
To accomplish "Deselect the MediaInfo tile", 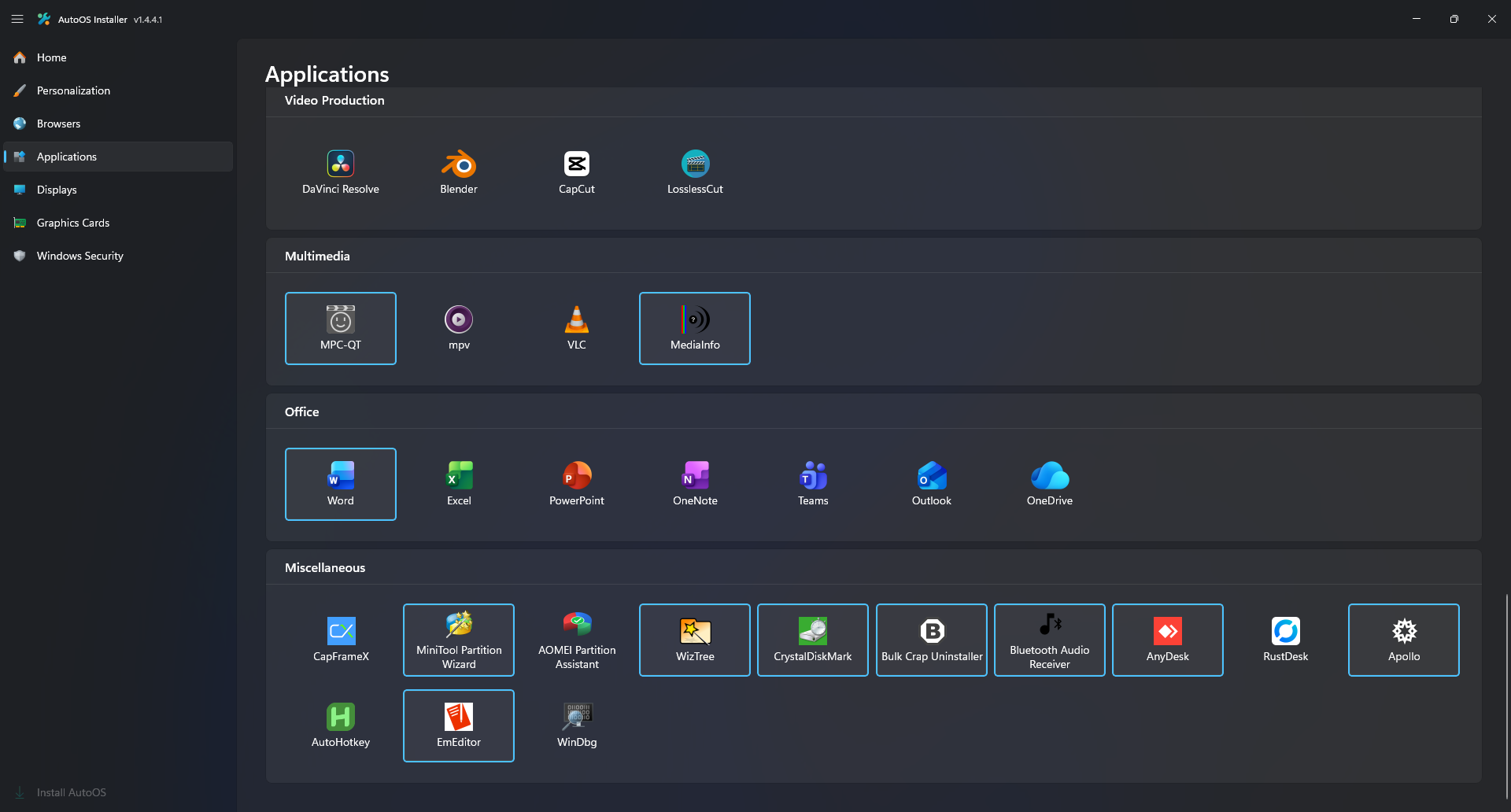I will (x=695, y=328).
